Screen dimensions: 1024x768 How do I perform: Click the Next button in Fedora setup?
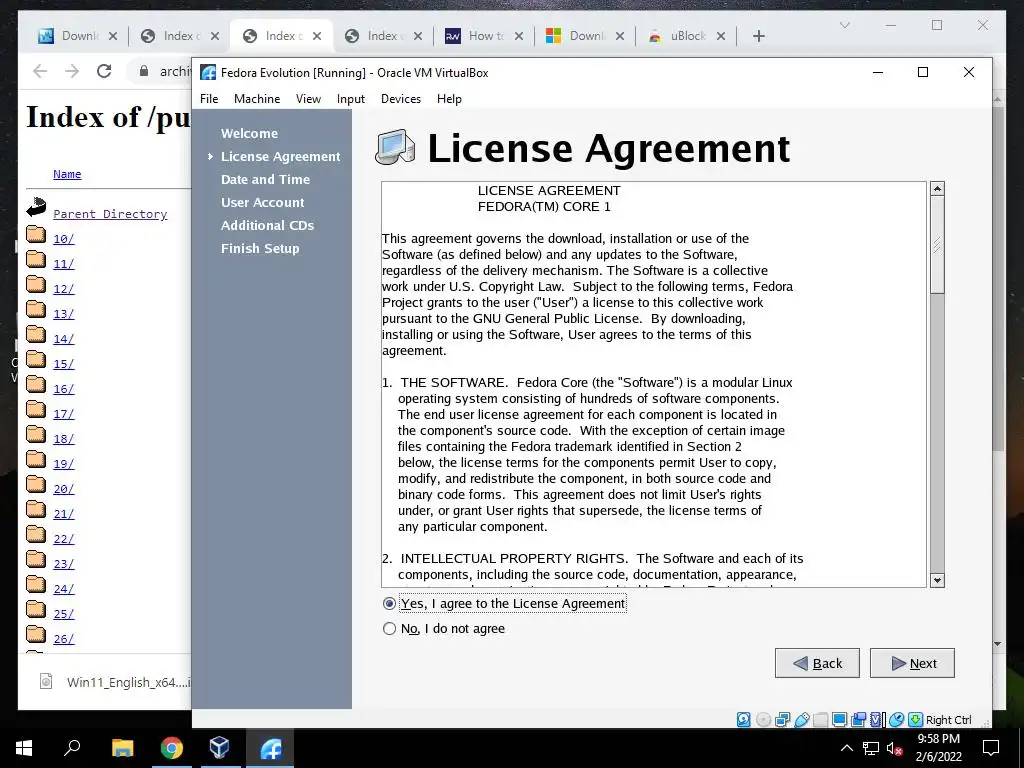912,663
